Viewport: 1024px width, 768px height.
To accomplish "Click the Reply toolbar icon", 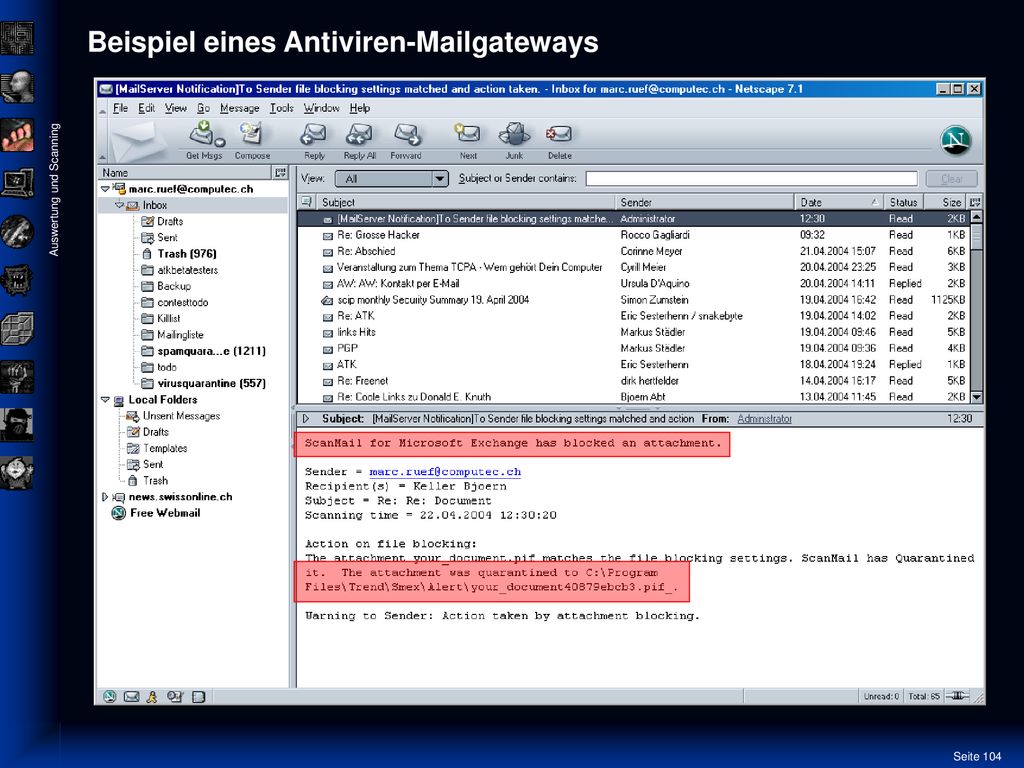I will (x=314, y=140).
